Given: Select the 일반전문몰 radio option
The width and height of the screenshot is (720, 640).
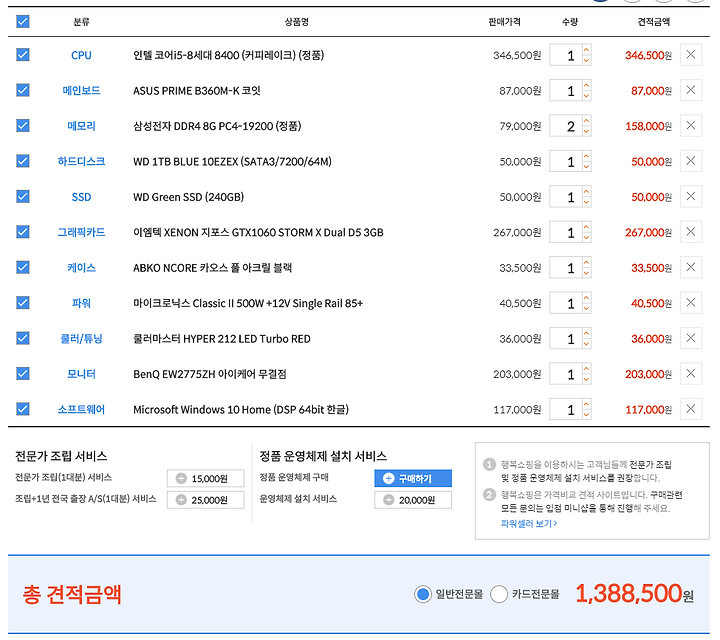Looking at the screenshot, I should pos(422,594).
